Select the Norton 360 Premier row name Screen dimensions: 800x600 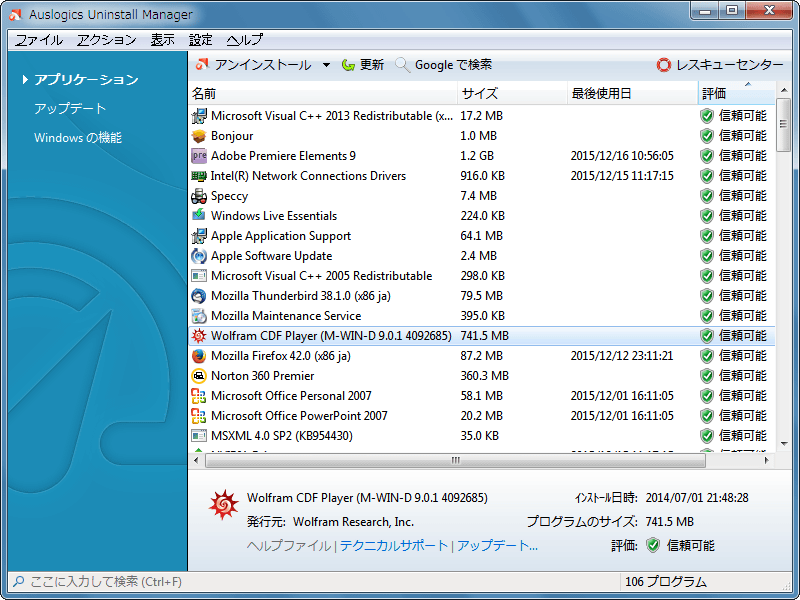[262, 376]
